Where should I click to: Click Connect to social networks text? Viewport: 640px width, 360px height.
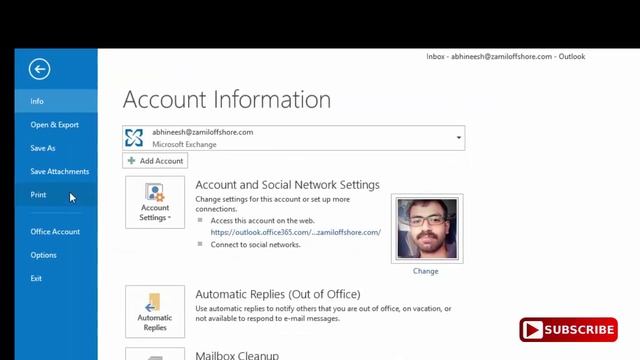(256, 244)
